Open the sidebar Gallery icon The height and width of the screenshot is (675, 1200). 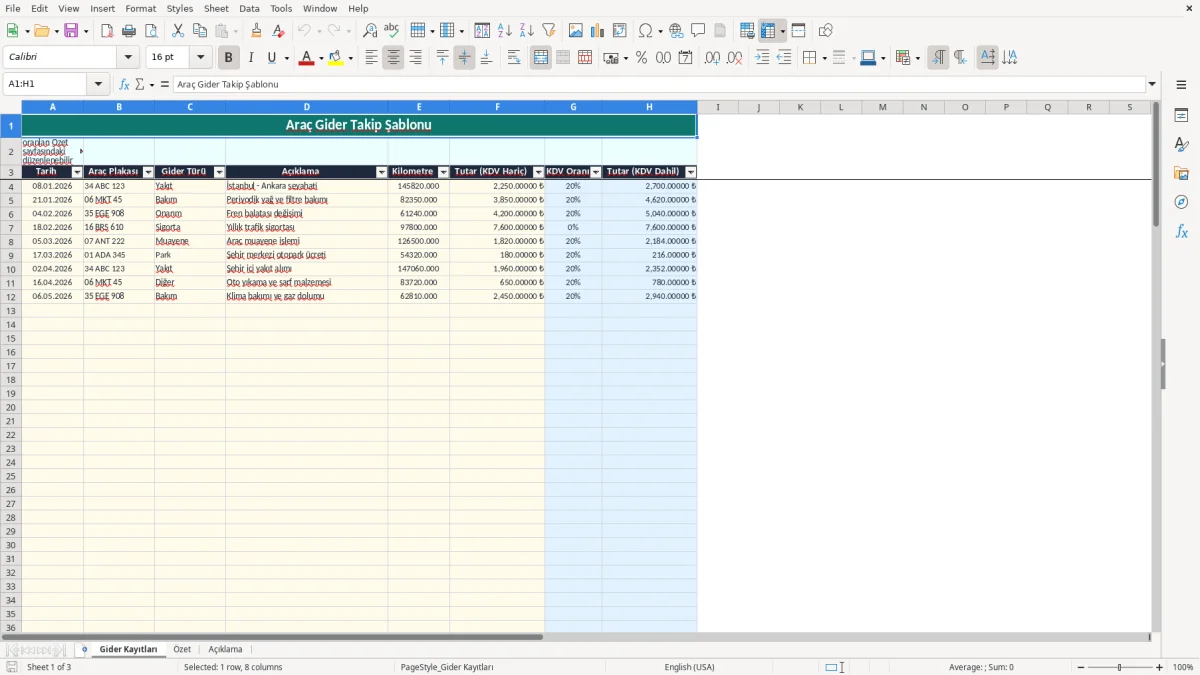click(1181, 173)
